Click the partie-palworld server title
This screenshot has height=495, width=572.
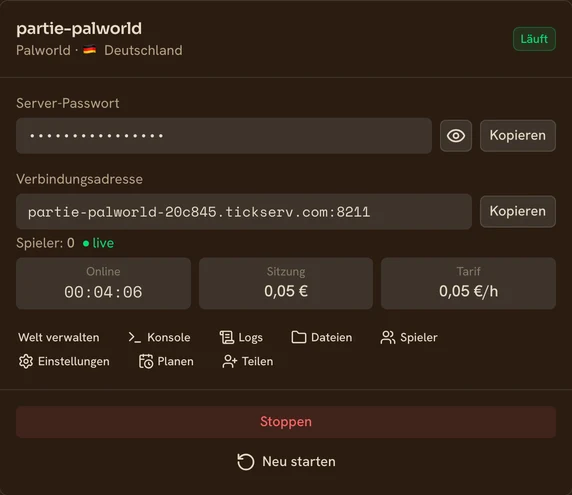click(79, 28)
